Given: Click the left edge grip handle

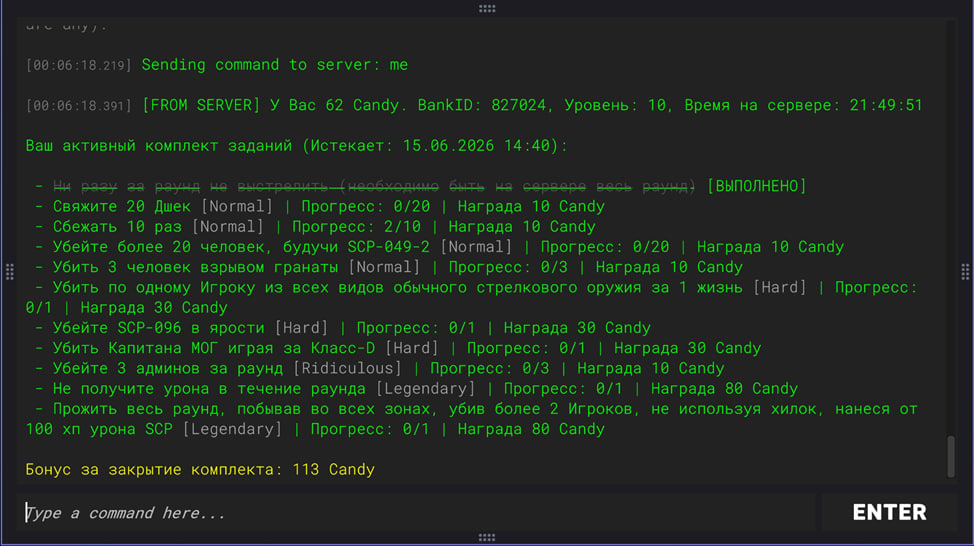Looking at the screenshot, I should click(9, 272).
